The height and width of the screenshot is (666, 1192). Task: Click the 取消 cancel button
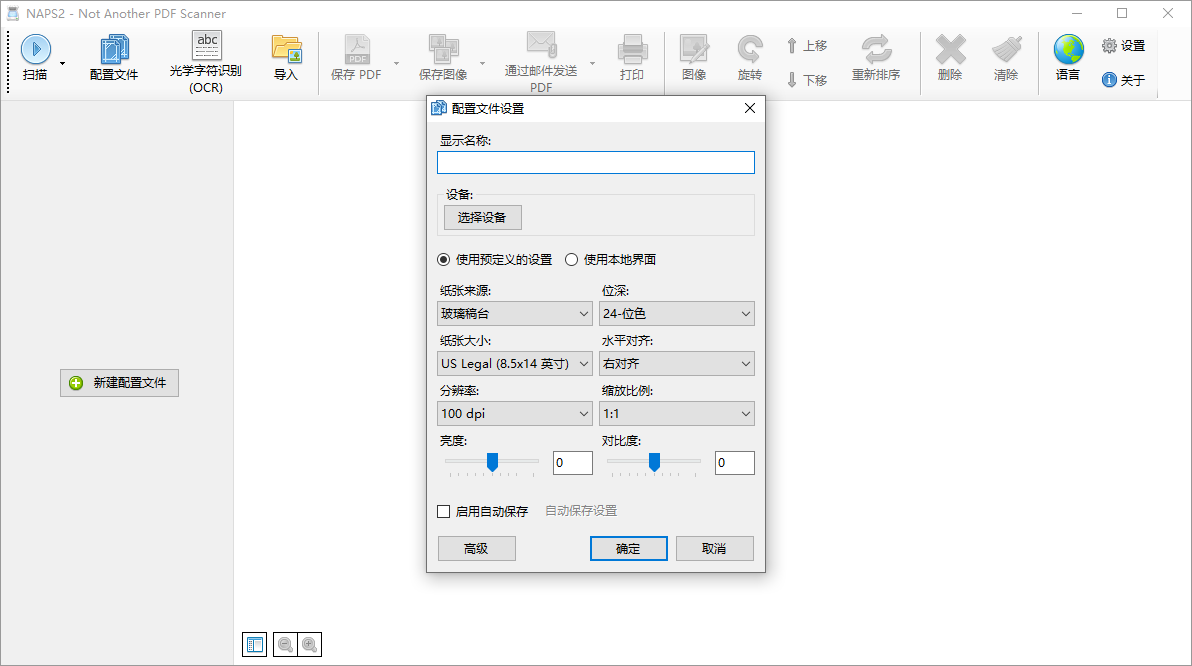click(x=715, y=549)
